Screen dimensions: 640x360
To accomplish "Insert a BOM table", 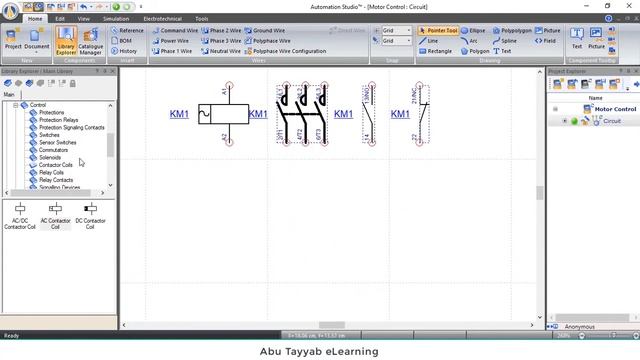I will [121, 40].
